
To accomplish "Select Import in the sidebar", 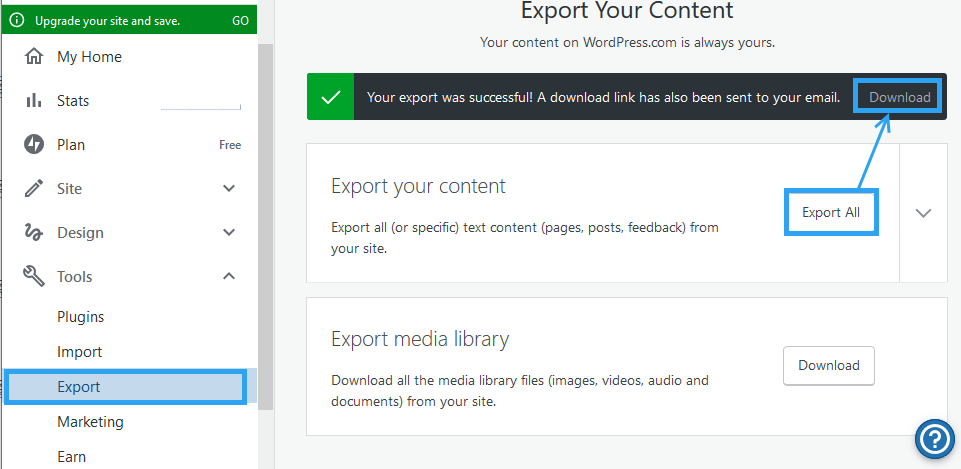I will pos(79,352).
